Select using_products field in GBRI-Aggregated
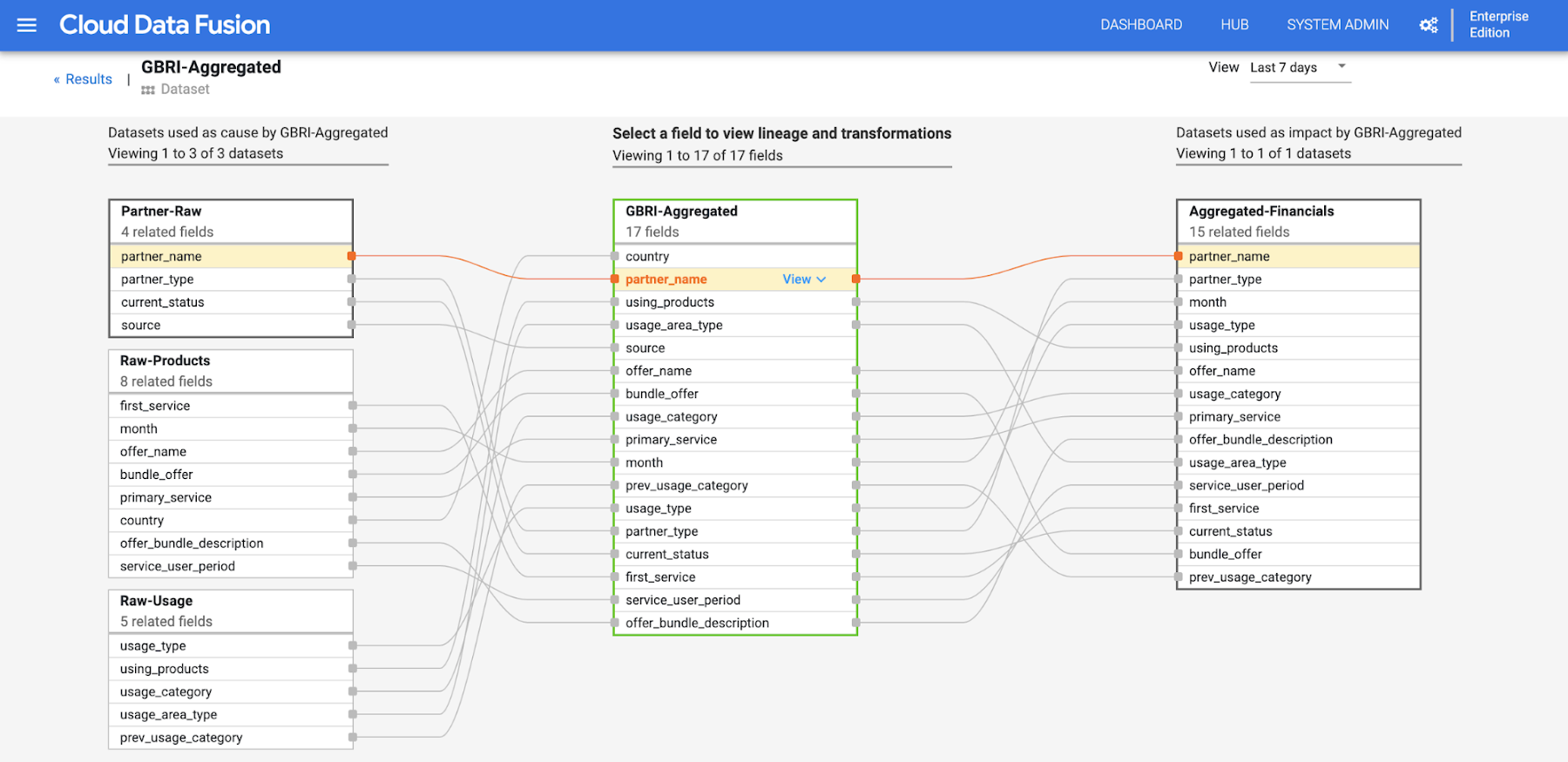 click(x=735, y=302)
